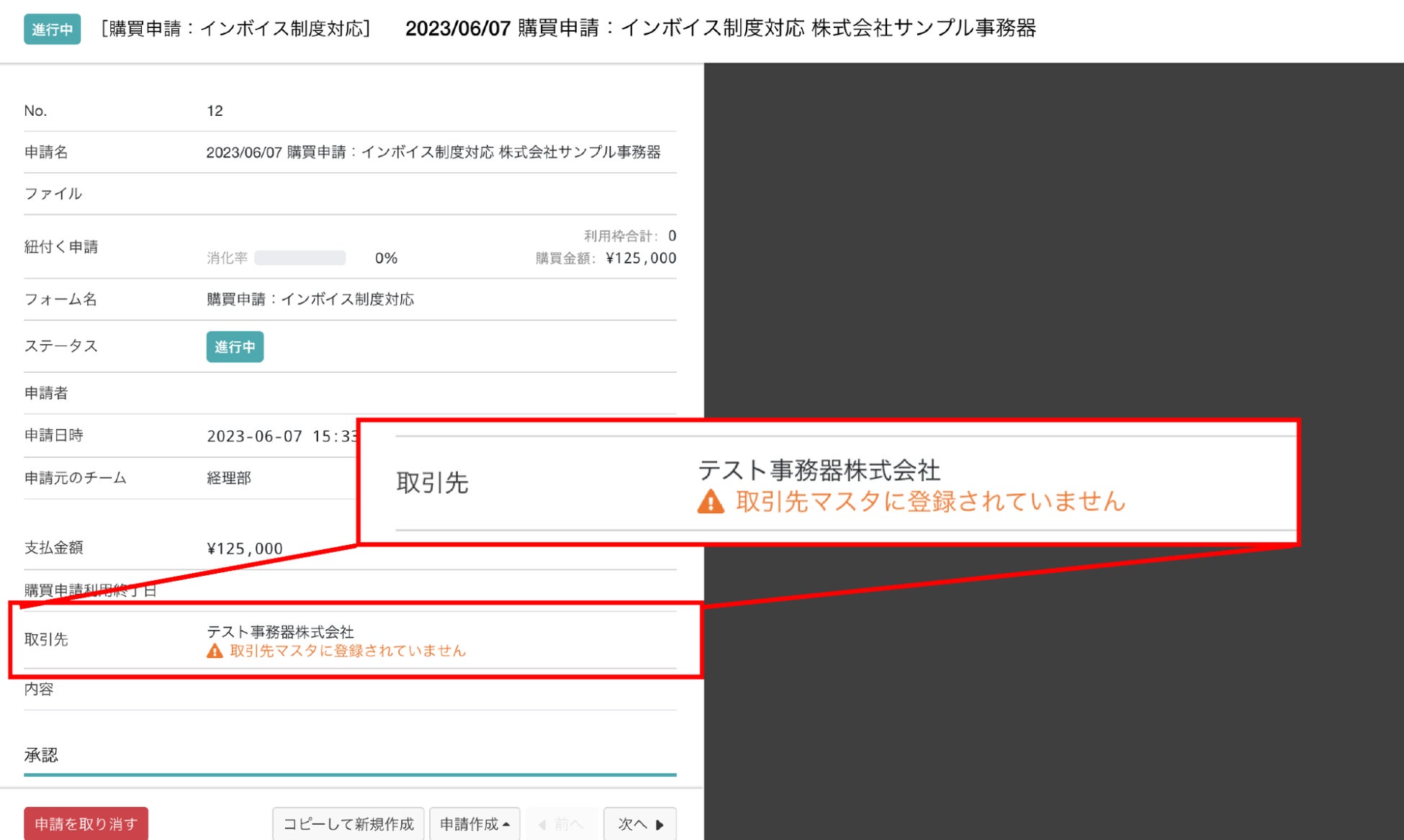The height and width of the screenshot is (840, 1404).
Task: Click the left arrow on the 前へ button
Action: tap(542, 825)
